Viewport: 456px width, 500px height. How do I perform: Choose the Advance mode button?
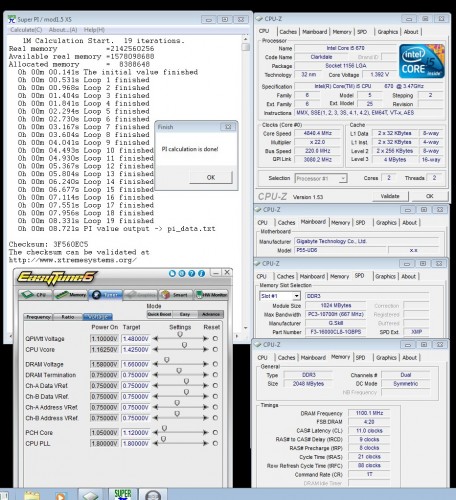(x=211, y=314)
